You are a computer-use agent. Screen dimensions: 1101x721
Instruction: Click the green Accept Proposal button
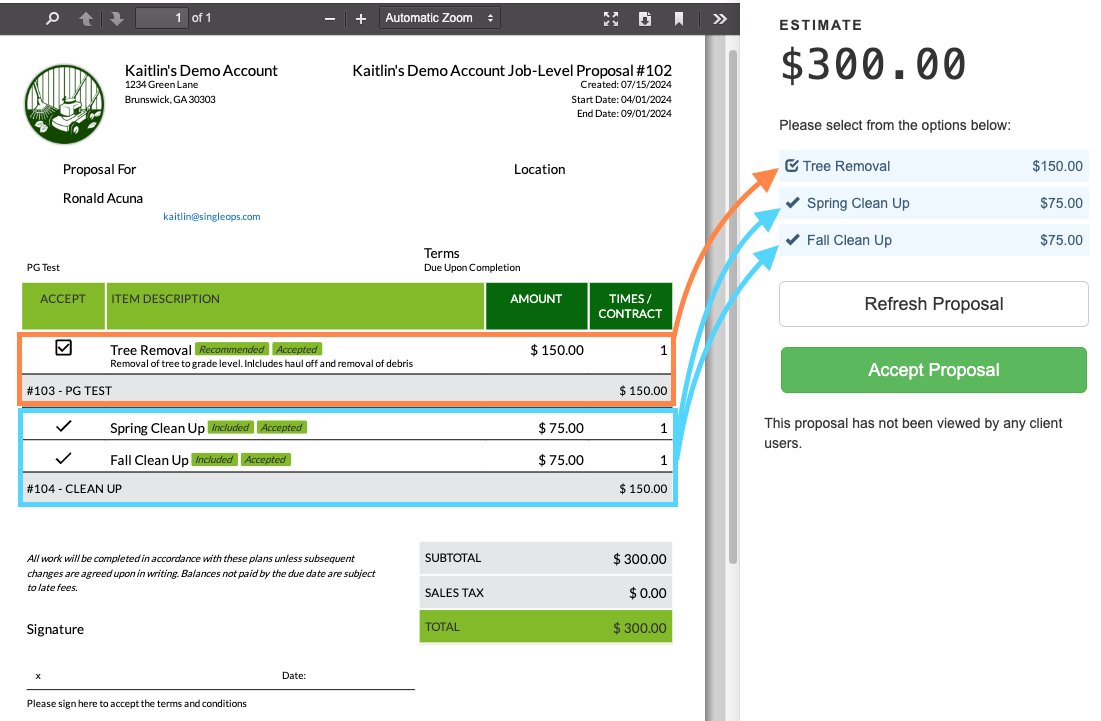(933, 370)
